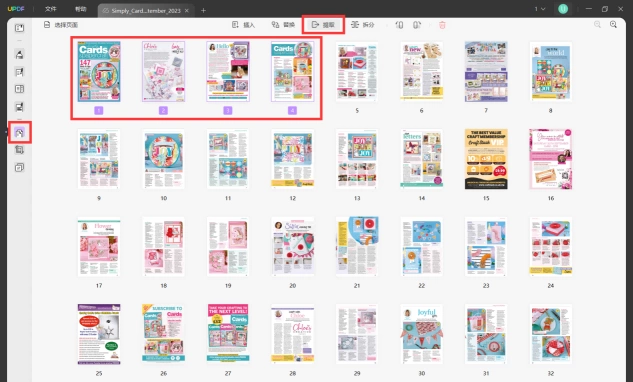
Task: Select the Comment highlighter tool in sidebar
Action: click(19, 54)
